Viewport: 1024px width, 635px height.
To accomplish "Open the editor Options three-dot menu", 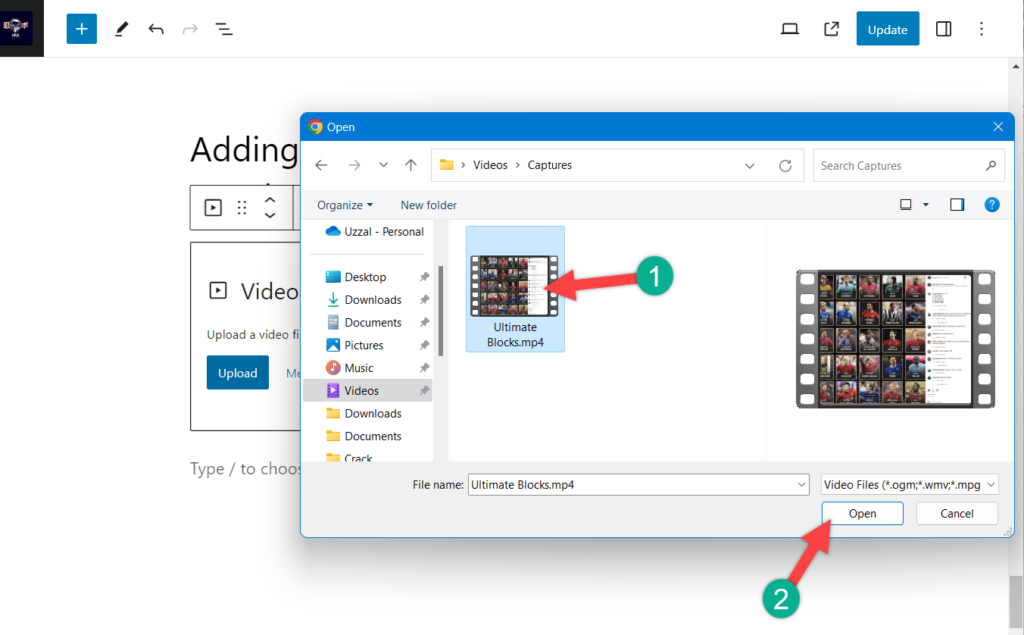I will (981, 29).
